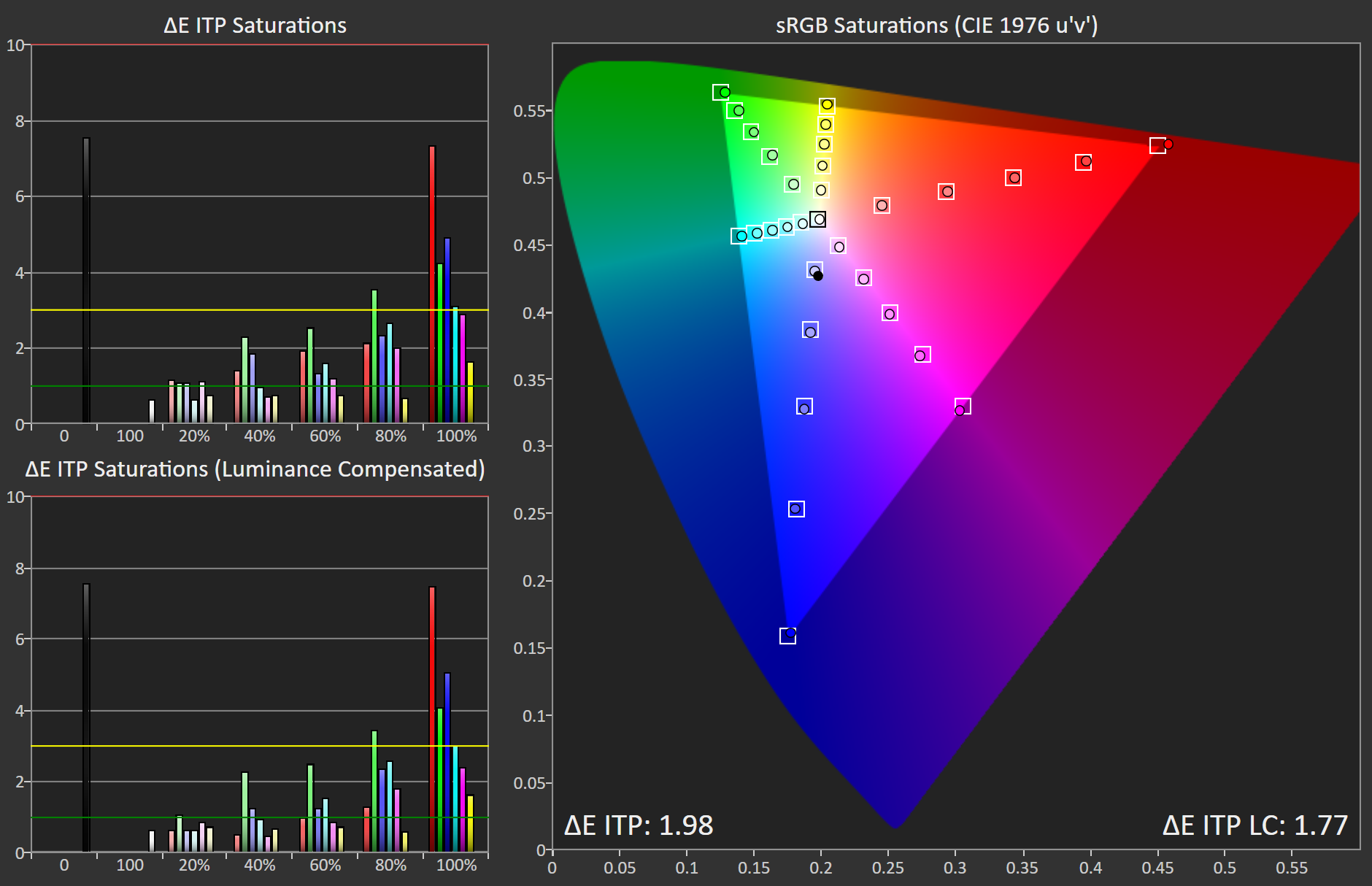This screenshot has height=886, width=1372.
Task: Click the red 100% bar in luminance compensated chart
Action: point(432,719)
